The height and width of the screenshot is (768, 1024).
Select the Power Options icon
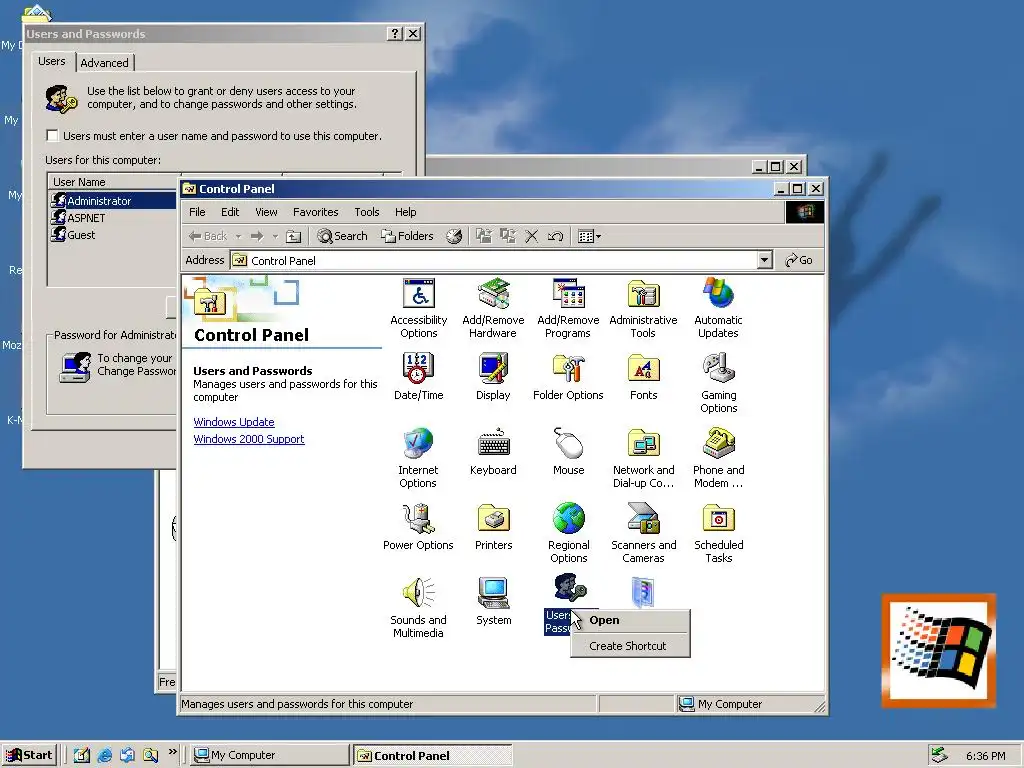tap(418, 527)
